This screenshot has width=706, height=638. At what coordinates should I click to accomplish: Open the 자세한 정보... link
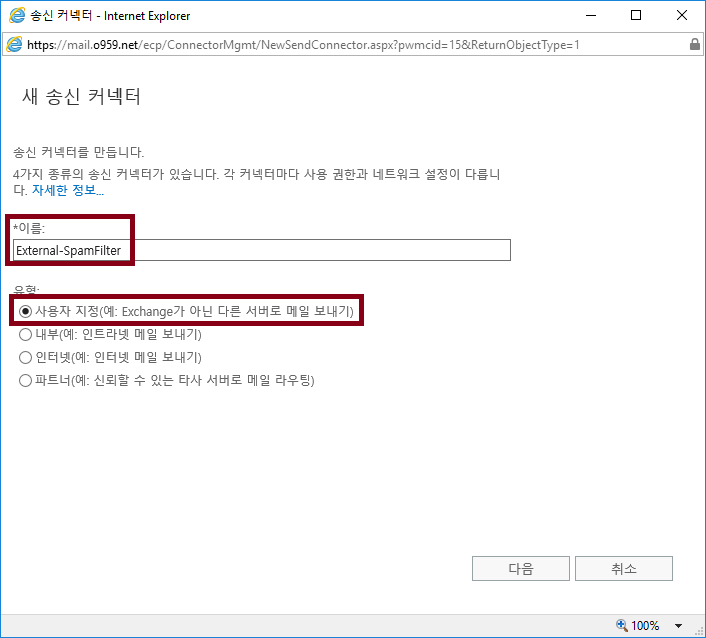pos(68,190)
